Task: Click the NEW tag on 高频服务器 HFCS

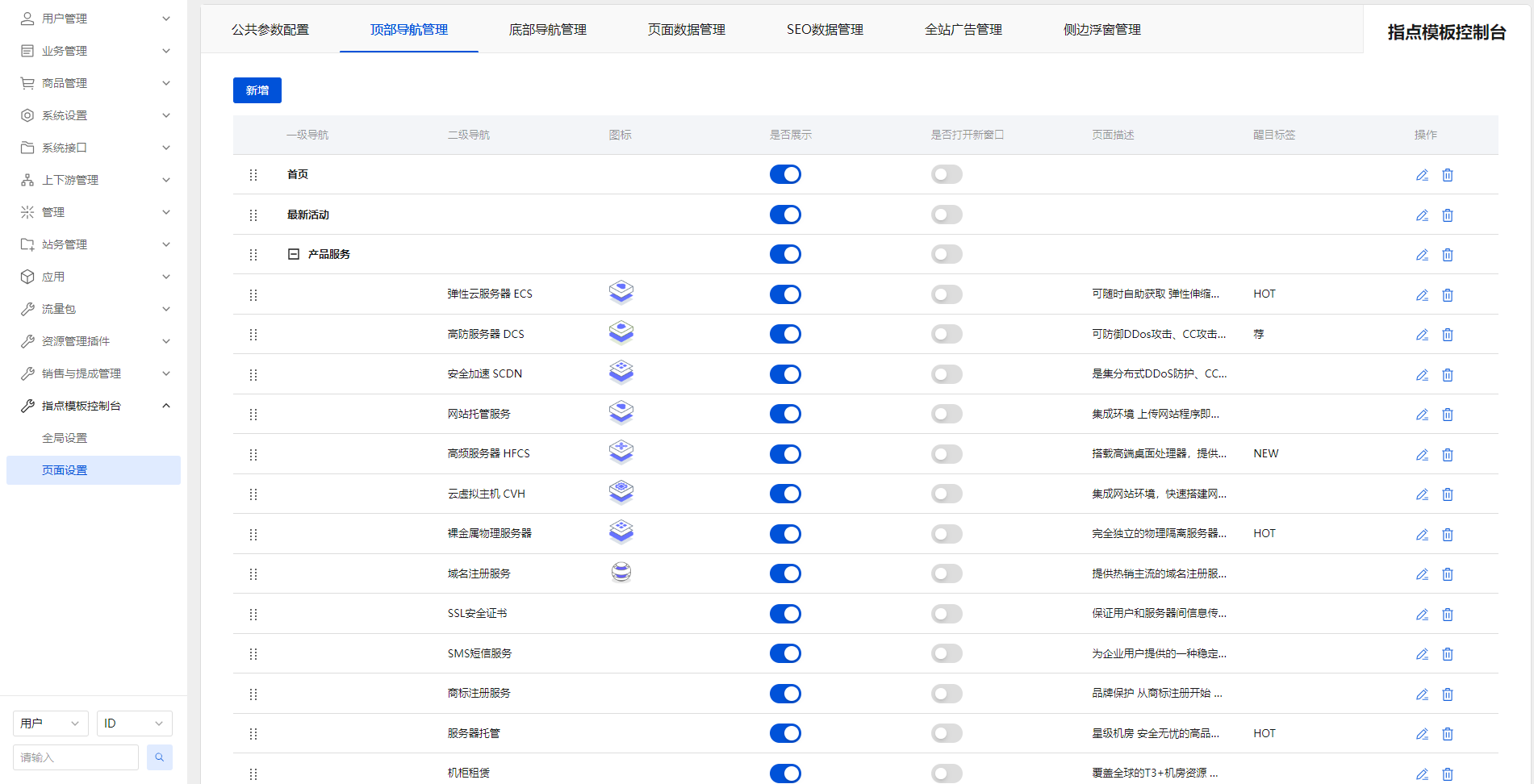Action: pos(1266,453)
